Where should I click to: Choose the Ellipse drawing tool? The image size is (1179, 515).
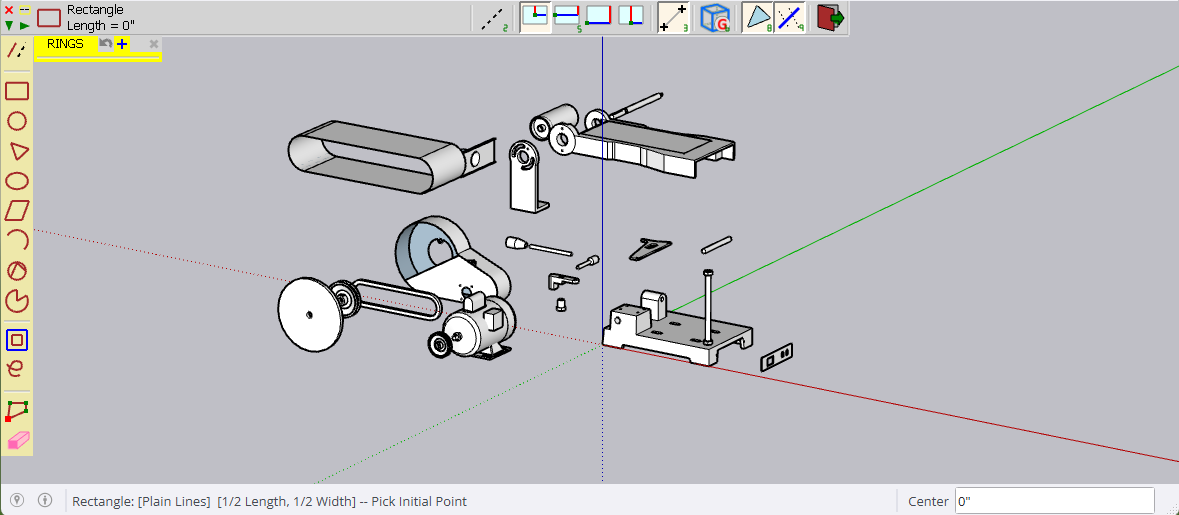[17, 181]
